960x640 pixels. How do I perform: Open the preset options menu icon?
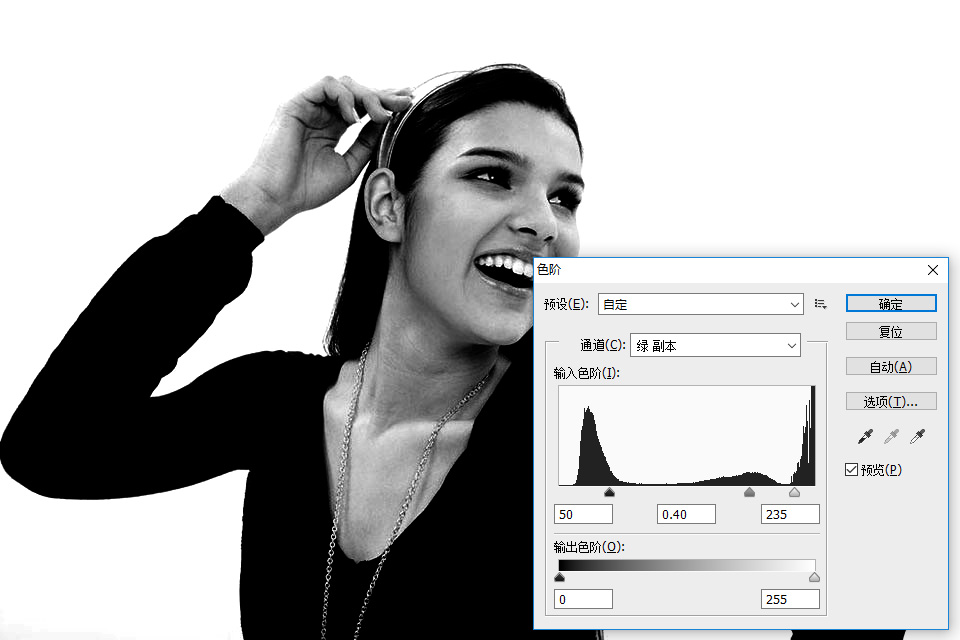pyautogui.click(x=820, y=304)
